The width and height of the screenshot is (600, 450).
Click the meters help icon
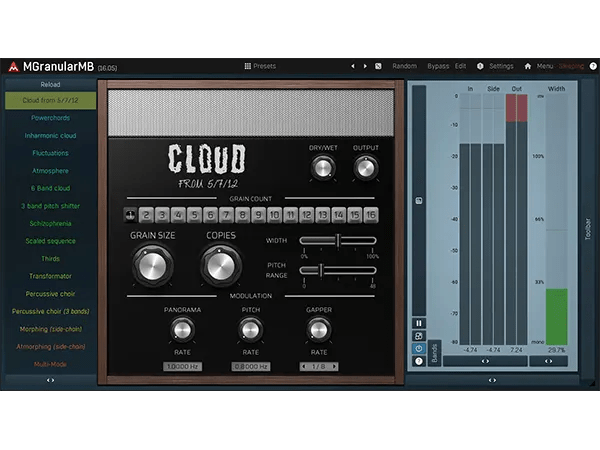point(419,361)
